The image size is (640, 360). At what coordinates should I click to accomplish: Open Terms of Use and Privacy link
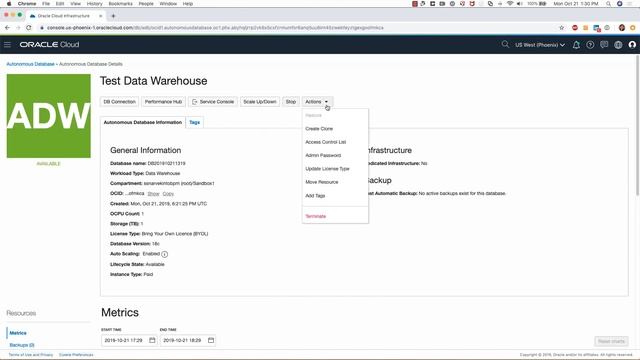(x=31, y=355)
